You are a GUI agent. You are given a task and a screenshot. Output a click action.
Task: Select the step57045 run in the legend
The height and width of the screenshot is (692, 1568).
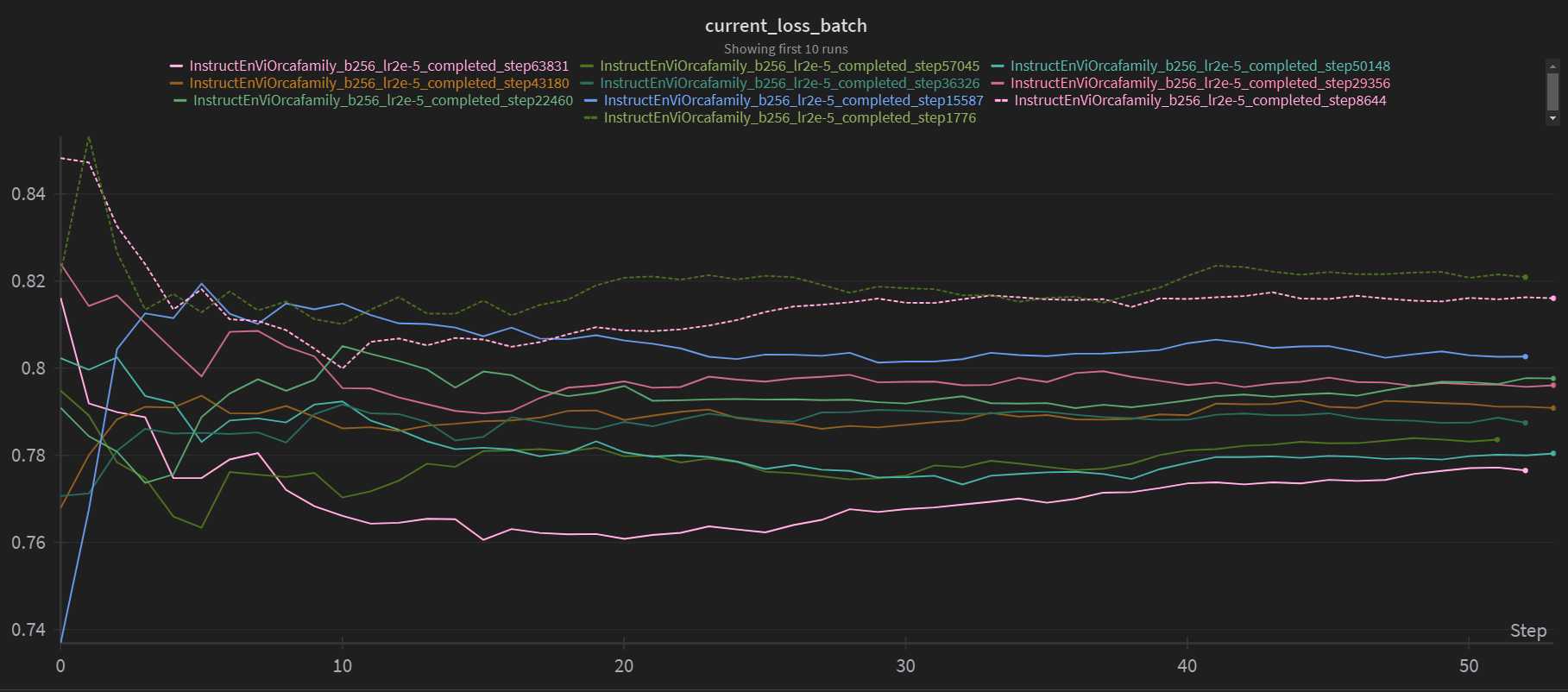(790, 66)
